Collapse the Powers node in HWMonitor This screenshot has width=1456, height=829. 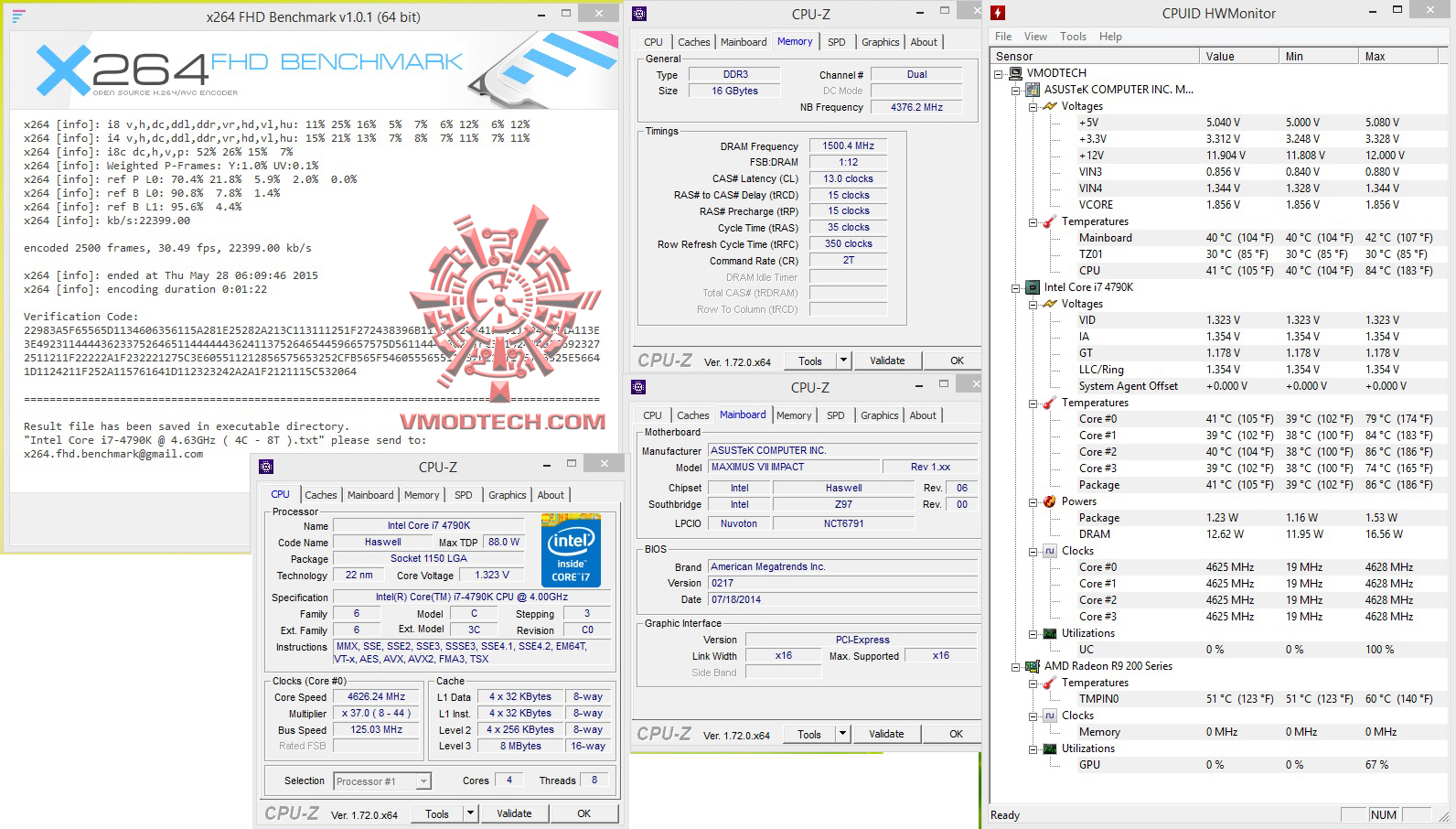pyautogui.click(x=1033, y=501)
